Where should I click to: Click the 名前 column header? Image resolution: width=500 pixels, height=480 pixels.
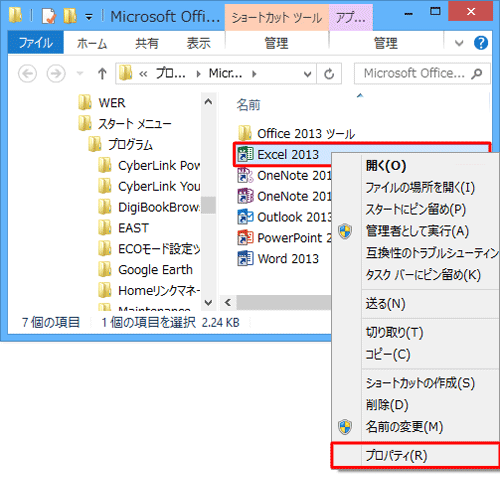point(248,105)
